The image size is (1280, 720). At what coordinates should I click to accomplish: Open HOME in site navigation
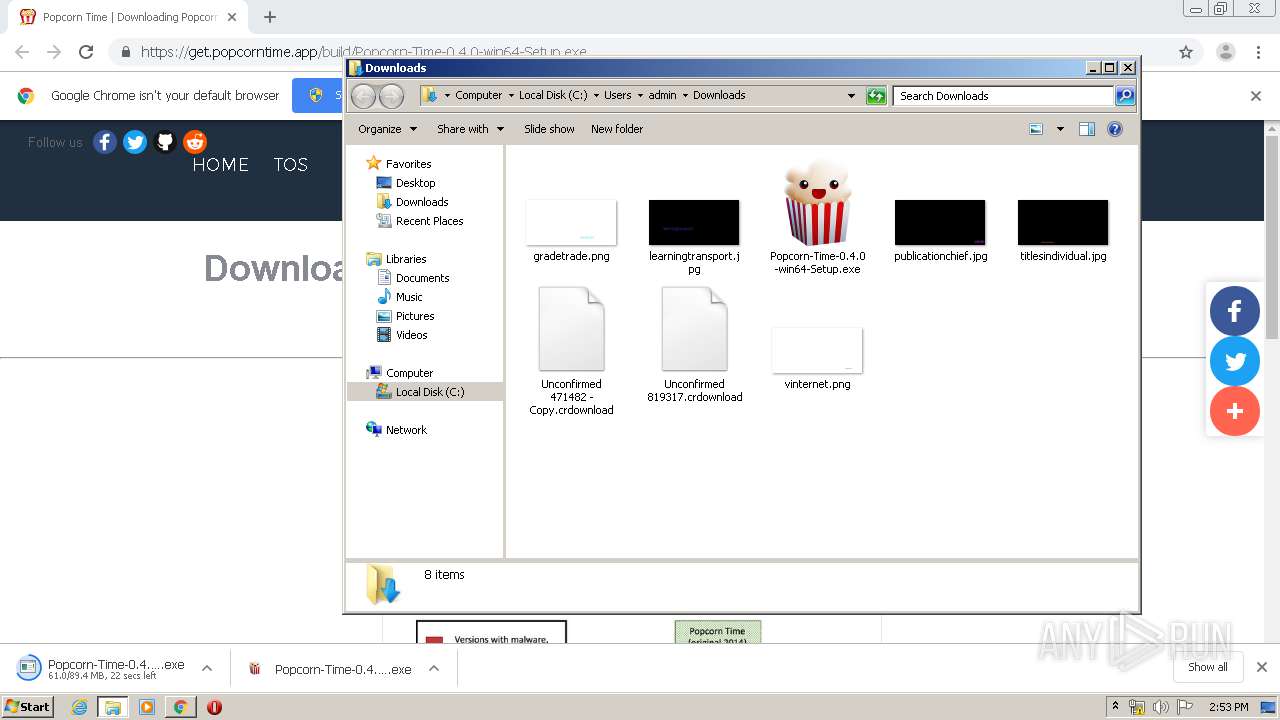point(220,165)
